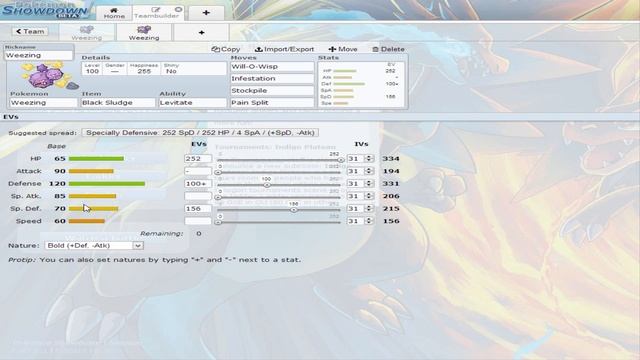Edit the Defense EV field
This screenshot has width=640, height=360.
click(x=198, y=184)
